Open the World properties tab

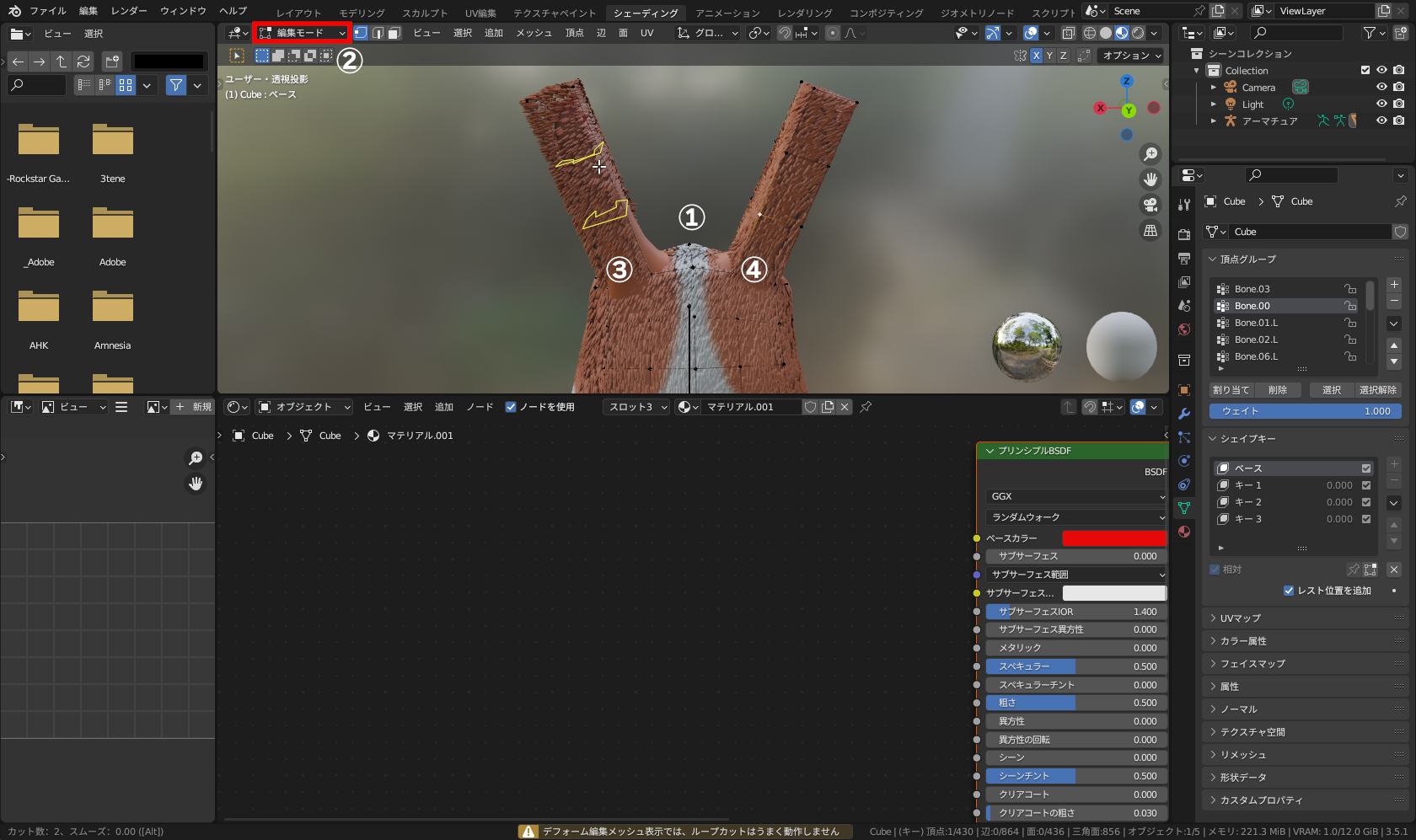[x=1184, y=329]
